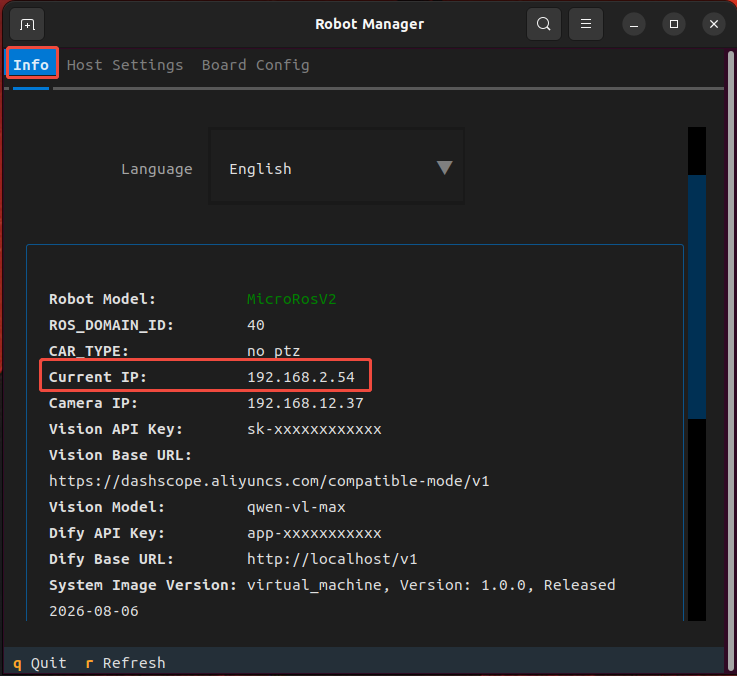Click the release date 2026-08-06
The width and height of the screenshot is (737, 676).
click(94, 611)
